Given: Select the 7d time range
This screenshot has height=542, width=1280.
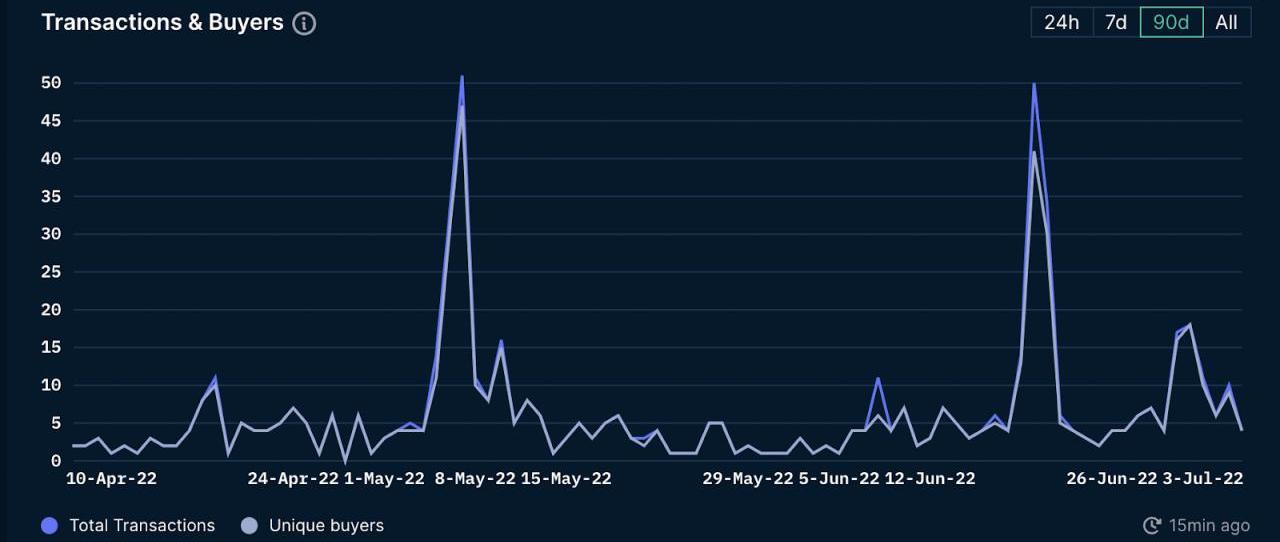Looking at the screenshot, I should [1116, 22].
